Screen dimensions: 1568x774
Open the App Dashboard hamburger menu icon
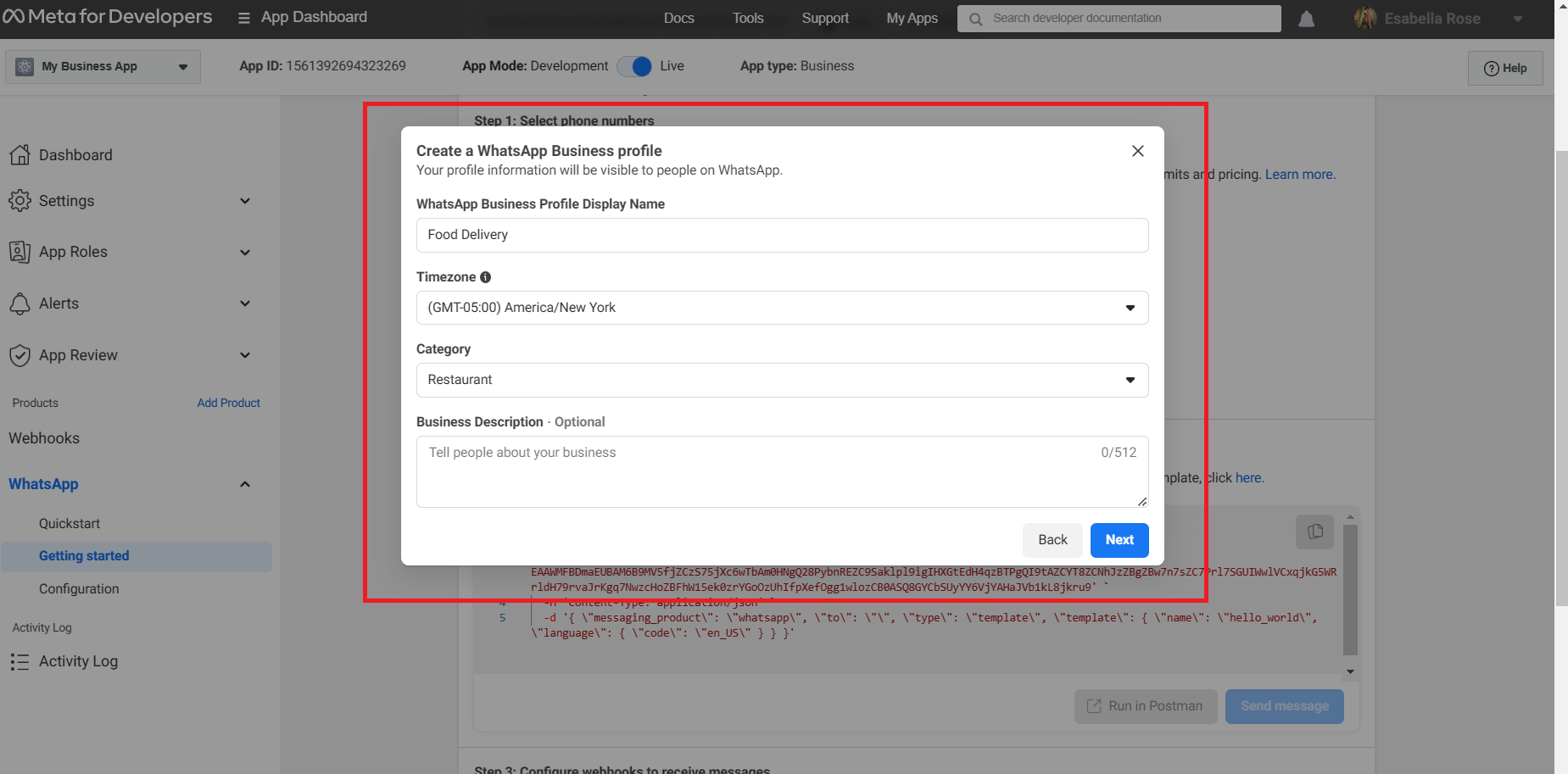point(244,18)
